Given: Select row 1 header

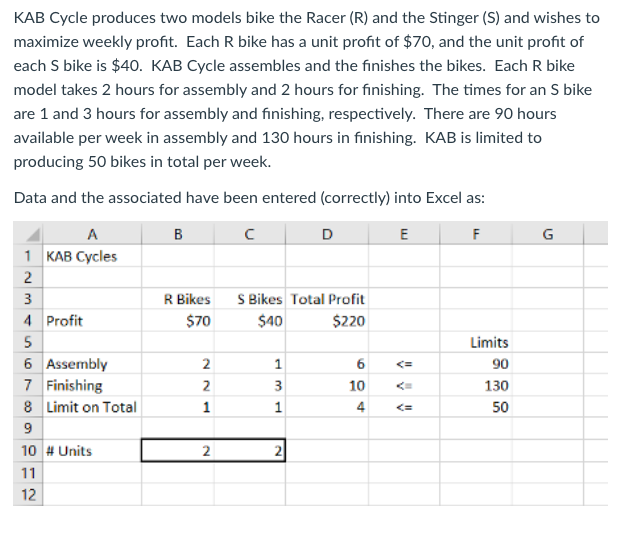Looking at the screenshot, I should [28, 255].
